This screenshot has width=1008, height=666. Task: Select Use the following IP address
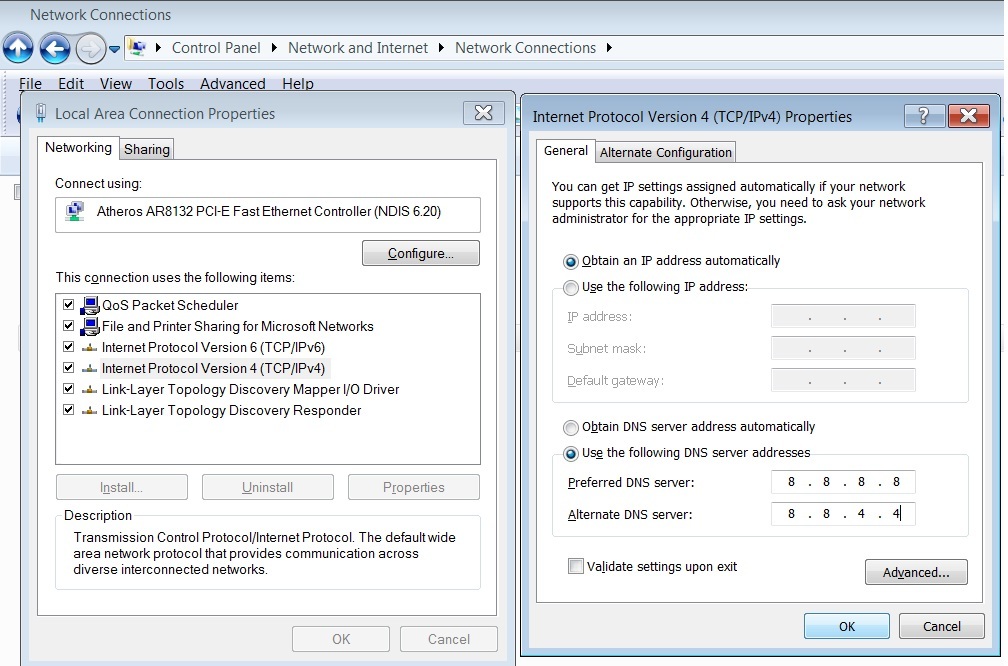tap(570, 287)
